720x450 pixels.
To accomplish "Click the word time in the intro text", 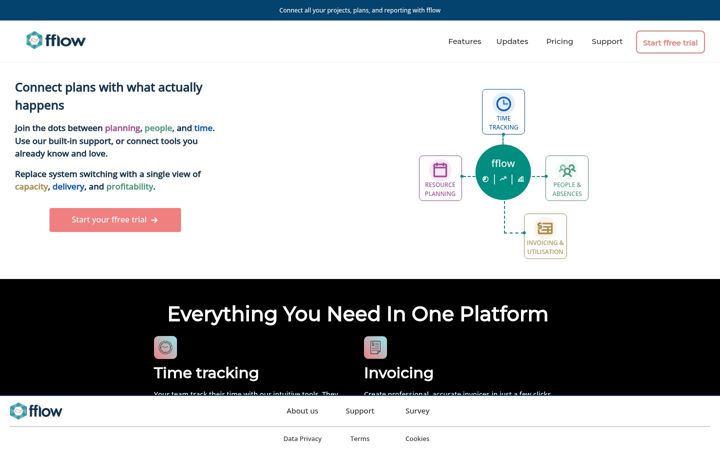I will coord(203,128).
